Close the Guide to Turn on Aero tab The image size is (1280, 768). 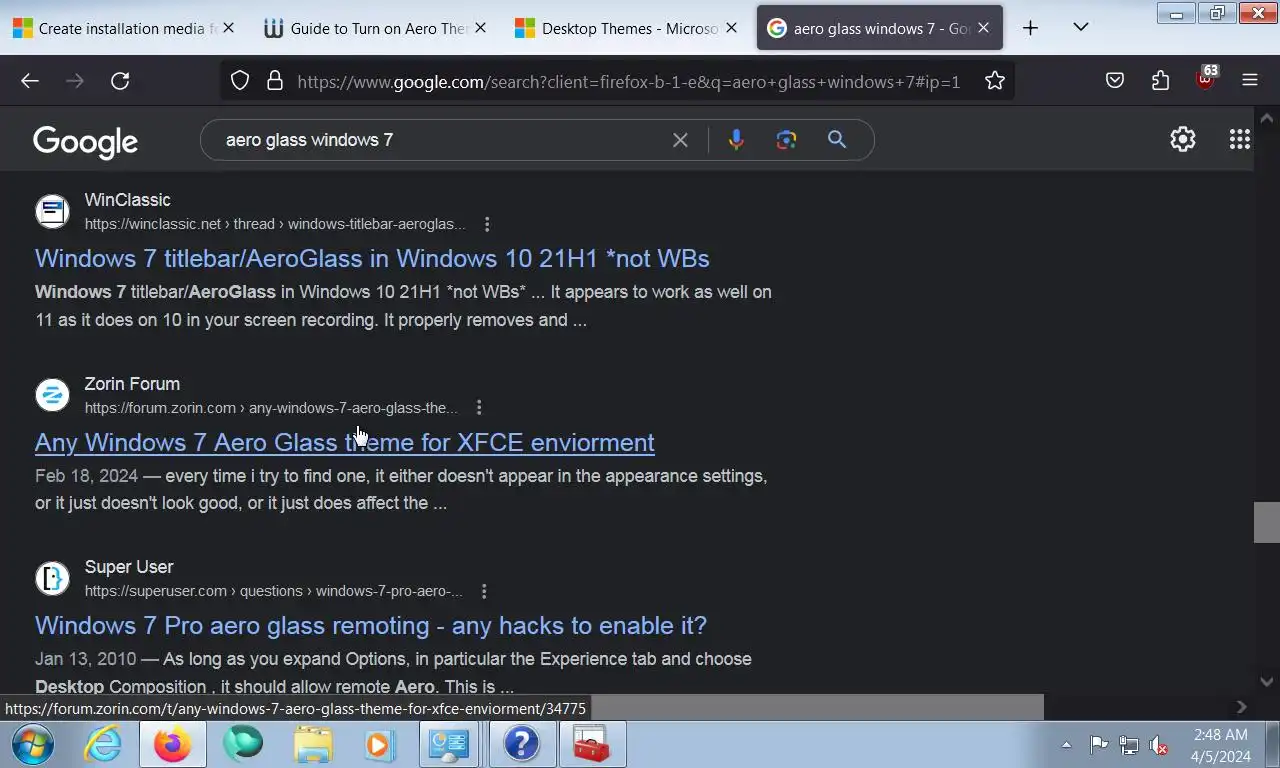pyautogui.click(x=480, y=28)
